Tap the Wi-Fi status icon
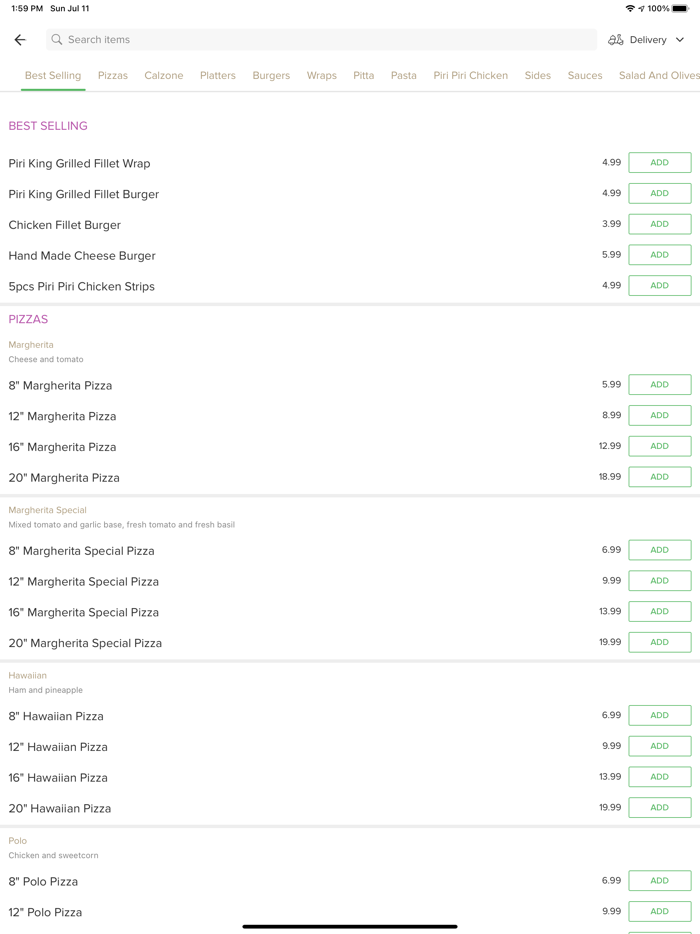This screenshot has height=934, width=700. (x=630, y=8)
